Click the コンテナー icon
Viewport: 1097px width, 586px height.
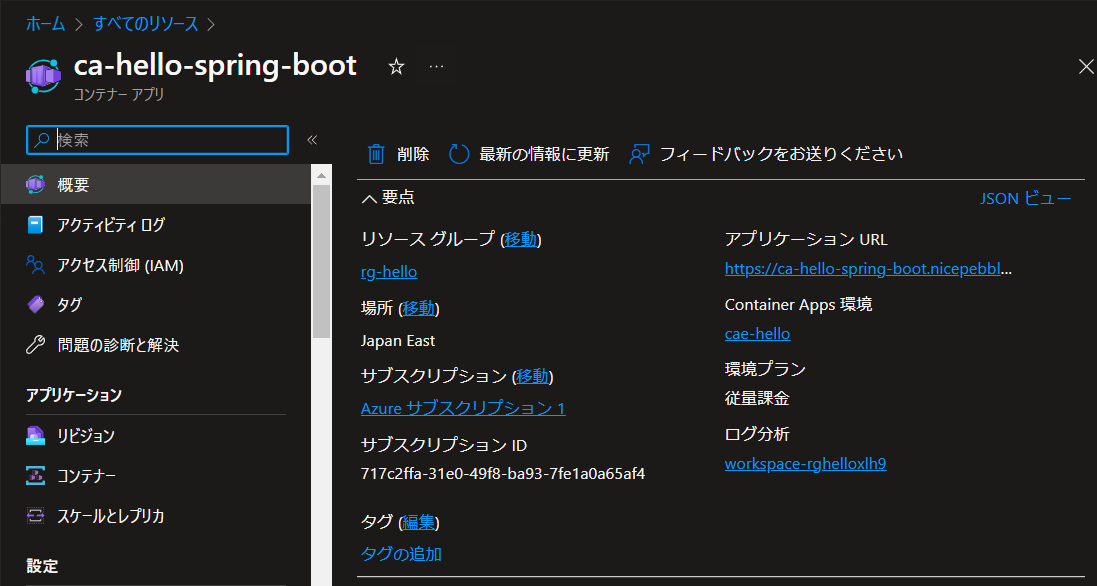click(x=36, y=476)
